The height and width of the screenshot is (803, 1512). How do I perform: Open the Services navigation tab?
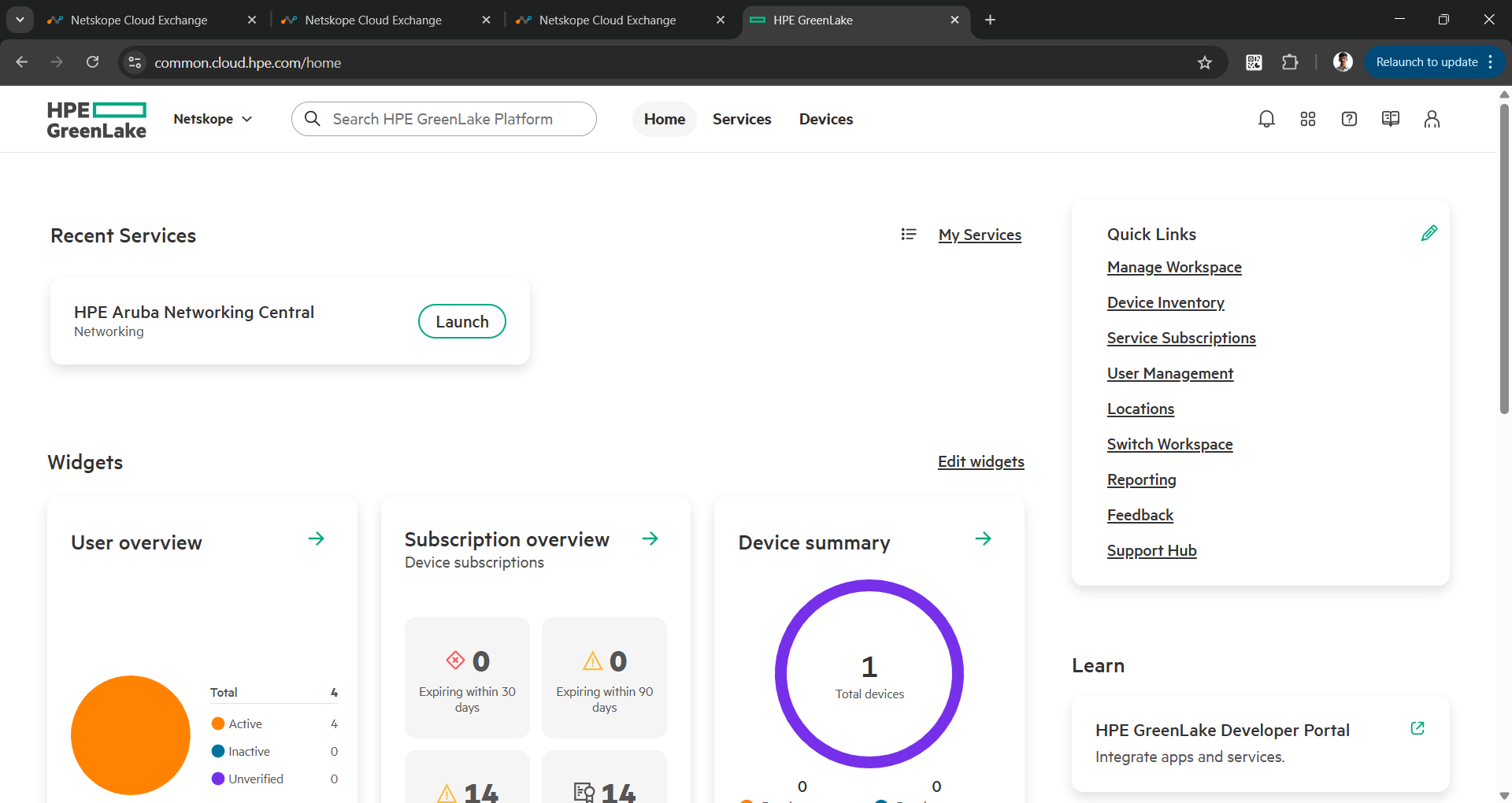tap(742, 119)
